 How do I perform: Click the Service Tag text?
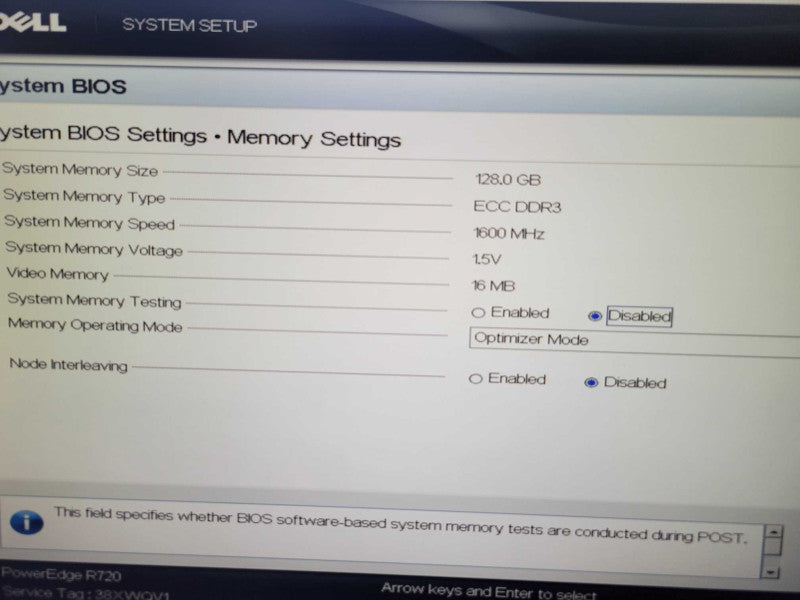85,593
